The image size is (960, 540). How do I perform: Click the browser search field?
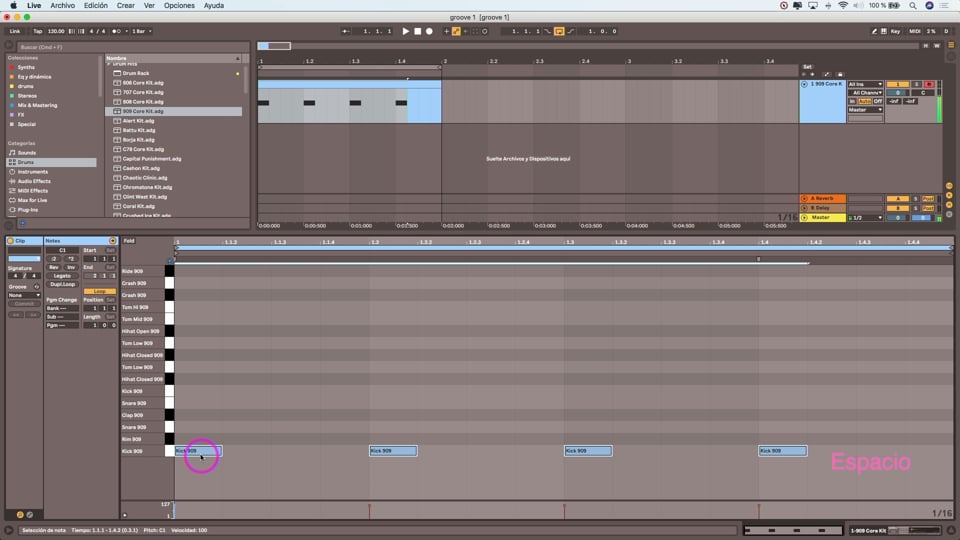[x=133, y=47]
